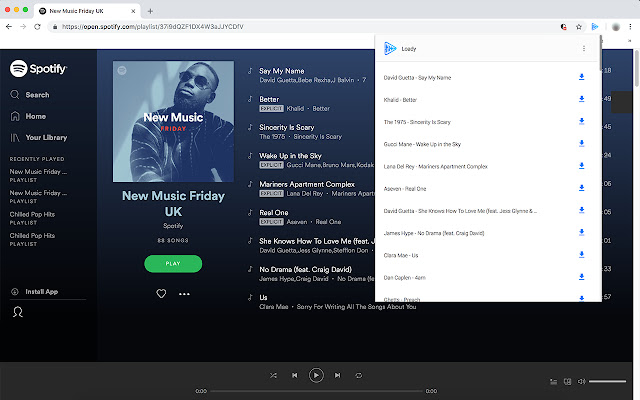Adjust the volume slider

click(x=607, y=382)
